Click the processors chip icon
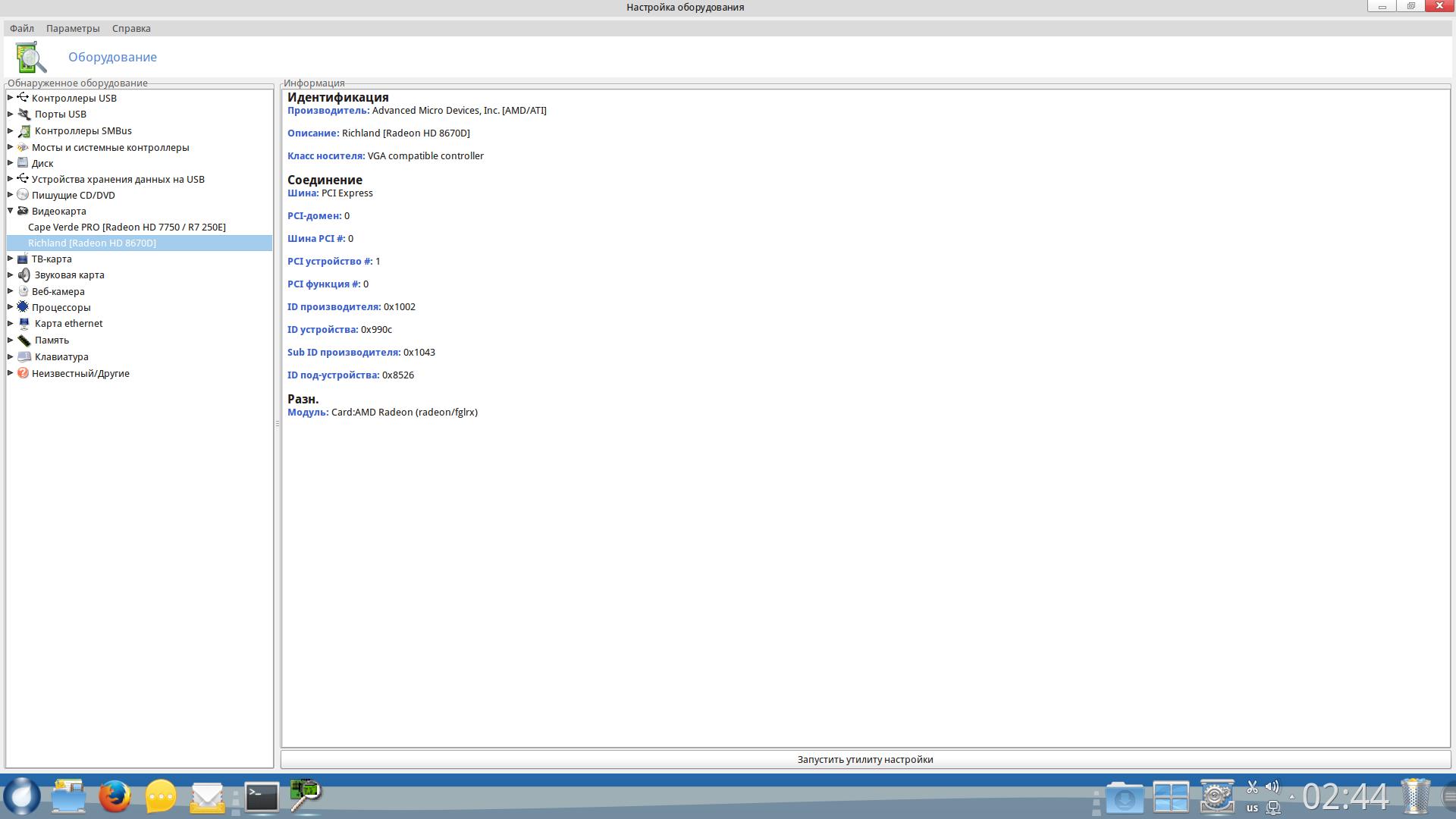The width and height of the screenshot is (1456, 819). coord(23,307)
